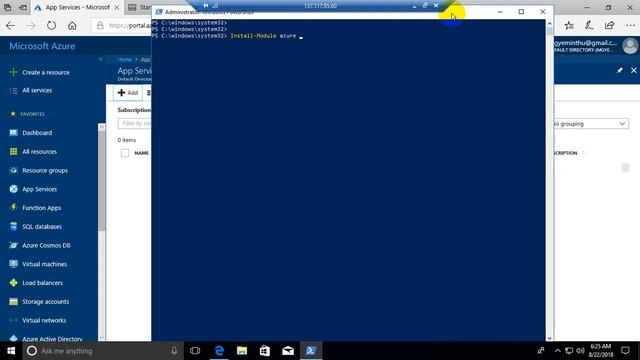Open the Windows Start menu
This screenshot has height=360, width=640.
tap(11, 351)
